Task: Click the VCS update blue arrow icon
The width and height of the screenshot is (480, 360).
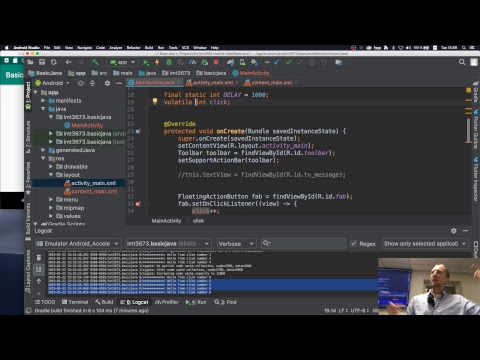Action: click(x=277, y=62)
